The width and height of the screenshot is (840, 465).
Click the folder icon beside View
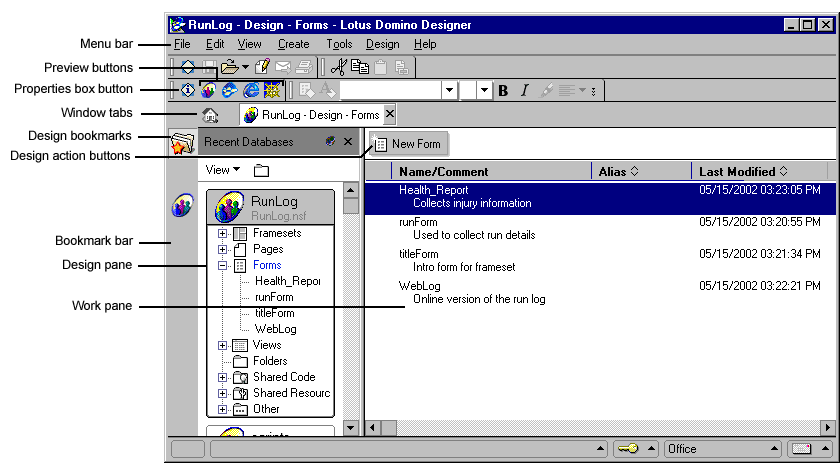pyautogui.click(x=261, y=171)
